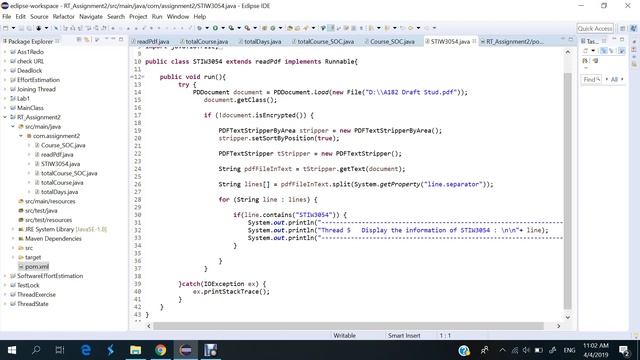
Task: Switch to the totalCourse.java editor tab
Action: pyautogui.click(x=207, y=42)
